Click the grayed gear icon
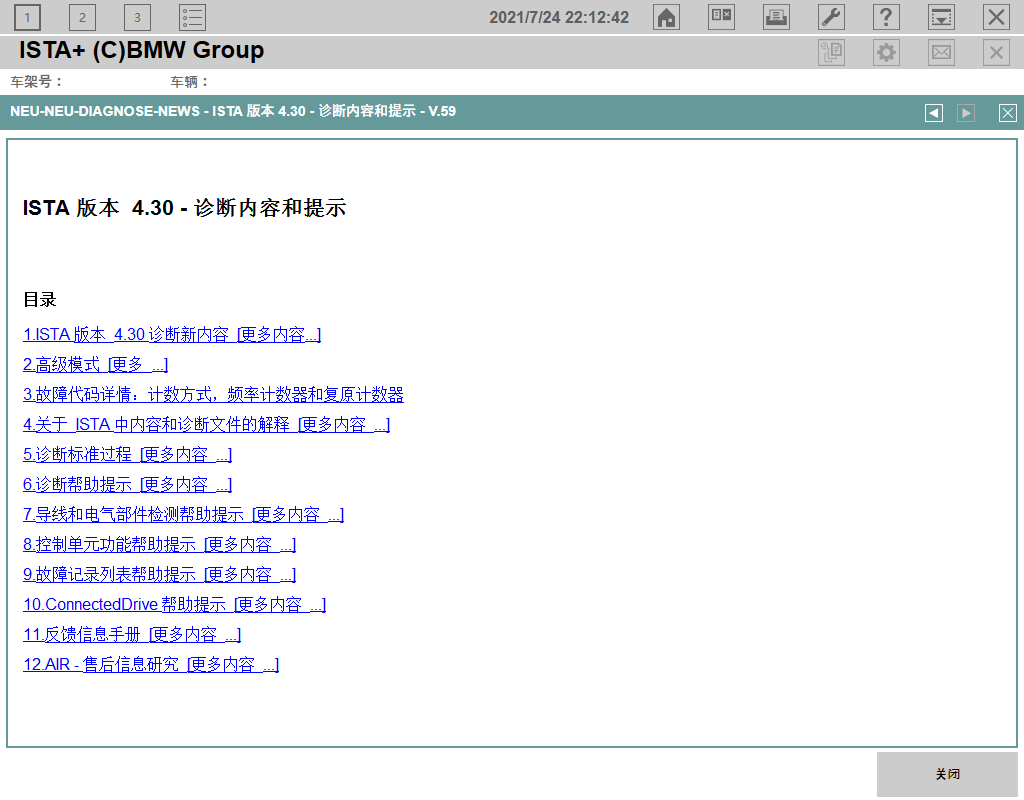Viewport: 1024px width, 800px height. [x=886, y=52]
